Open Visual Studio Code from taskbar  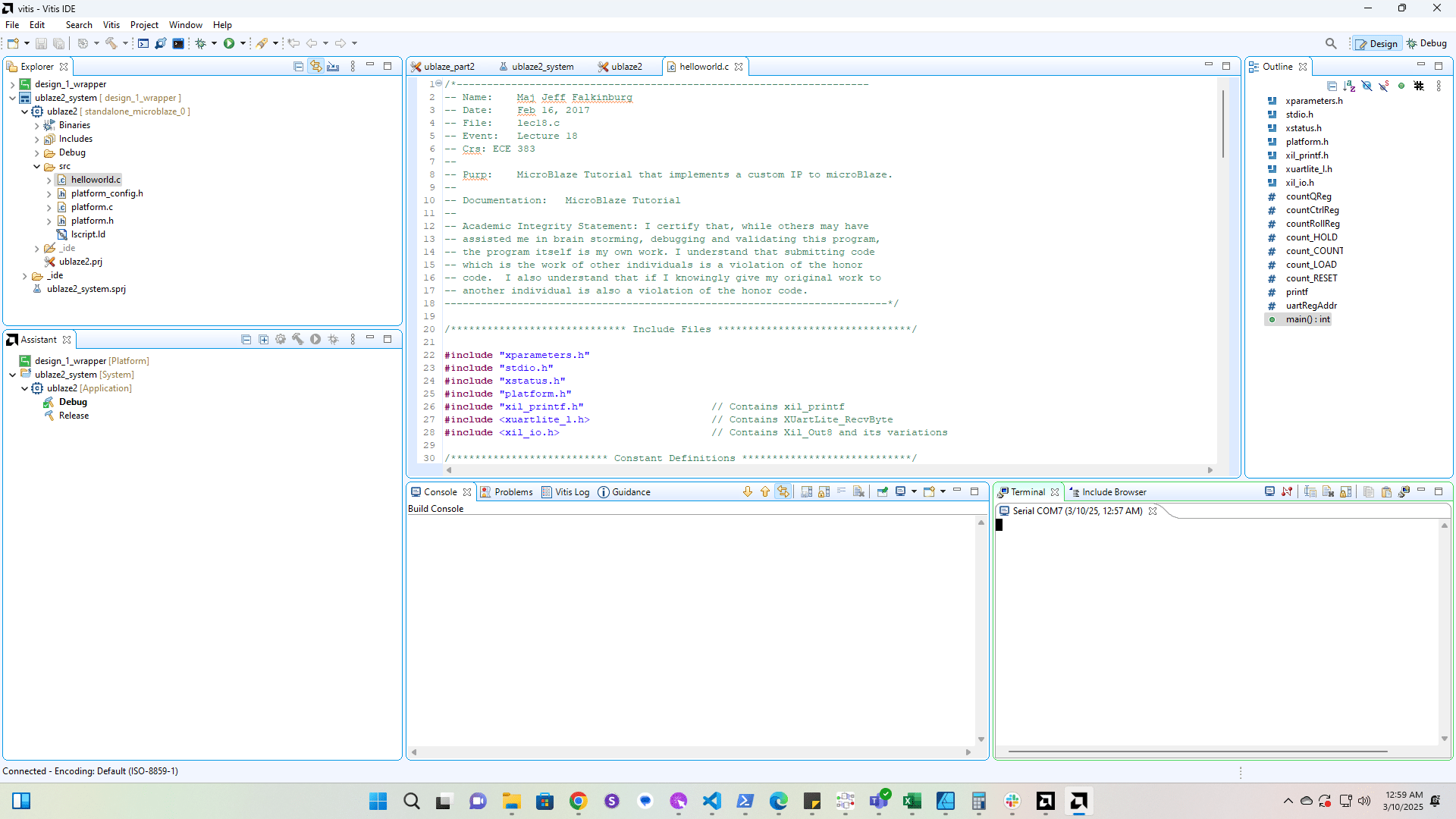point(711,801)
